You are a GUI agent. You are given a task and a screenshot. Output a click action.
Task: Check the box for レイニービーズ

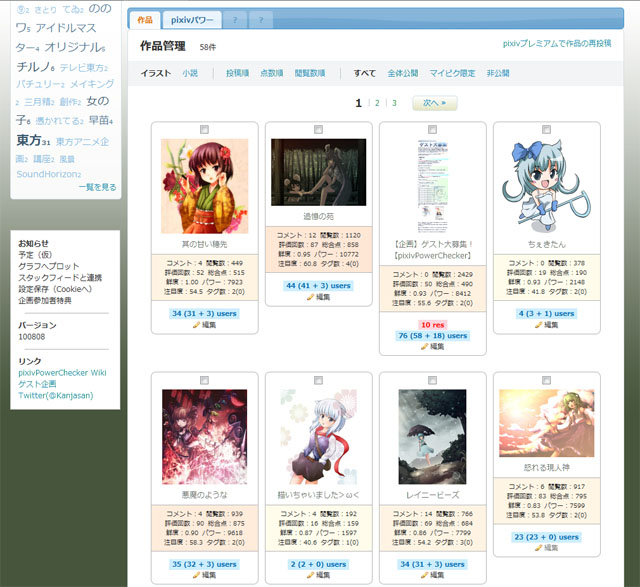pyautogui.click(x=432, y=380)
